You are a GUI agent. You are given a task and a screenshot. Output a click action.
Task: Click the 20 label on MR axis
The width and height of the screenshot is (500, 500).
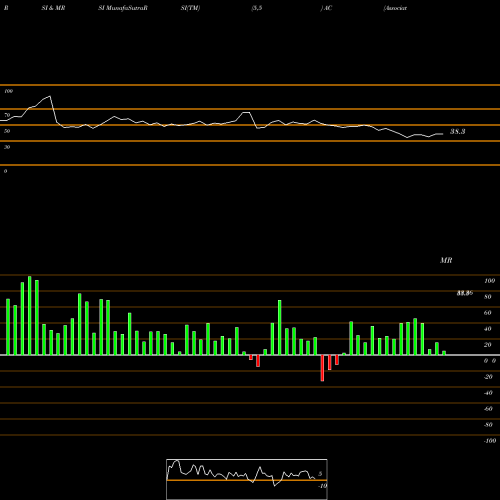(487, 345)
